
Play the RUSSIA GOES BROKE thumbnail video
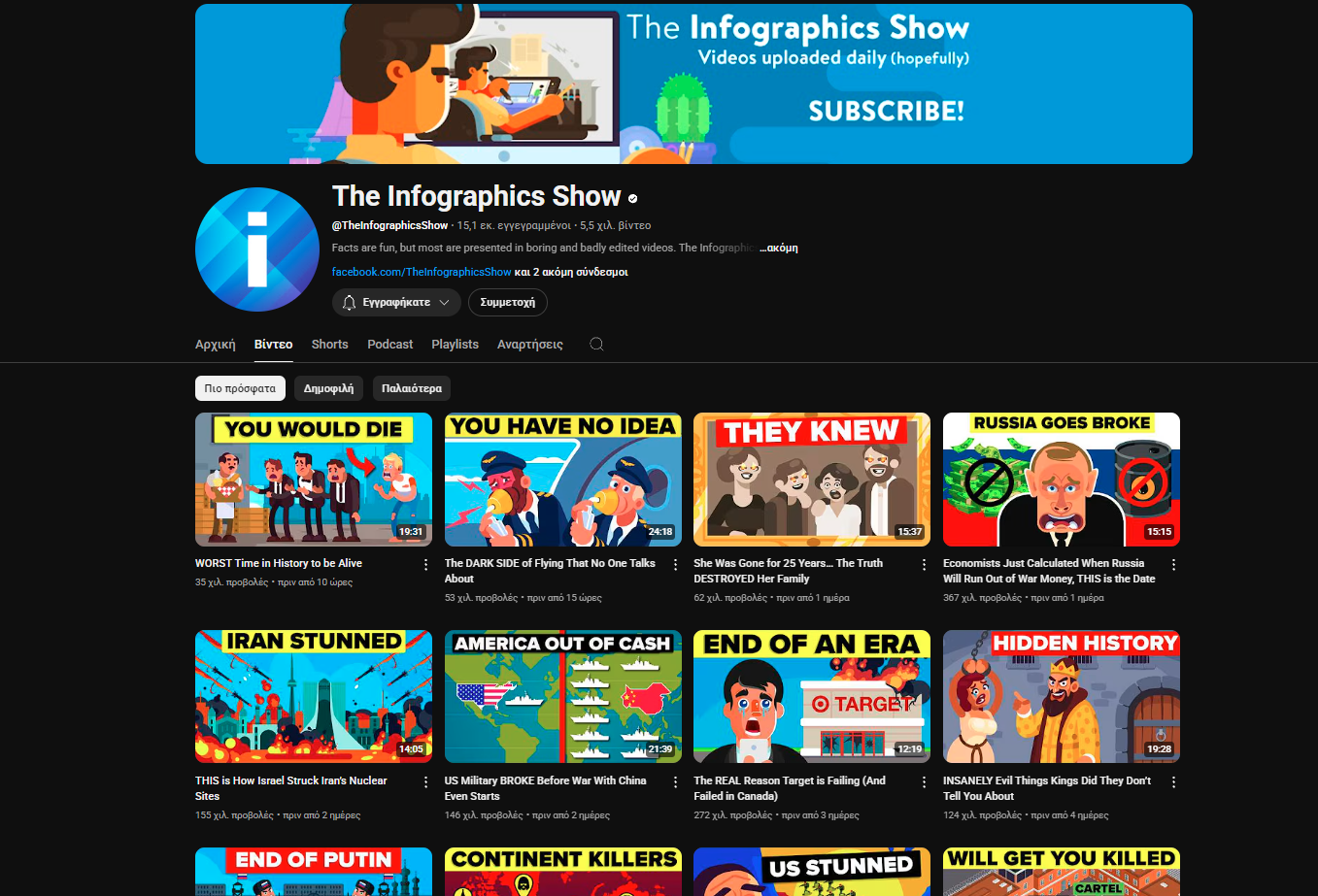point(1062,480)
